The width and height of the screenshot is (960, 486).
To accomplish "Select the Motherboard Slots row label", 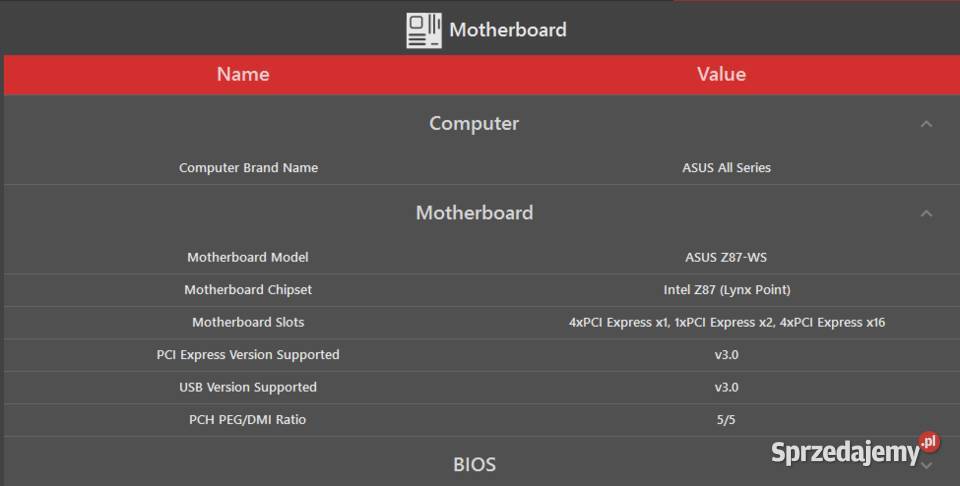I will click(x=248, y=322).
